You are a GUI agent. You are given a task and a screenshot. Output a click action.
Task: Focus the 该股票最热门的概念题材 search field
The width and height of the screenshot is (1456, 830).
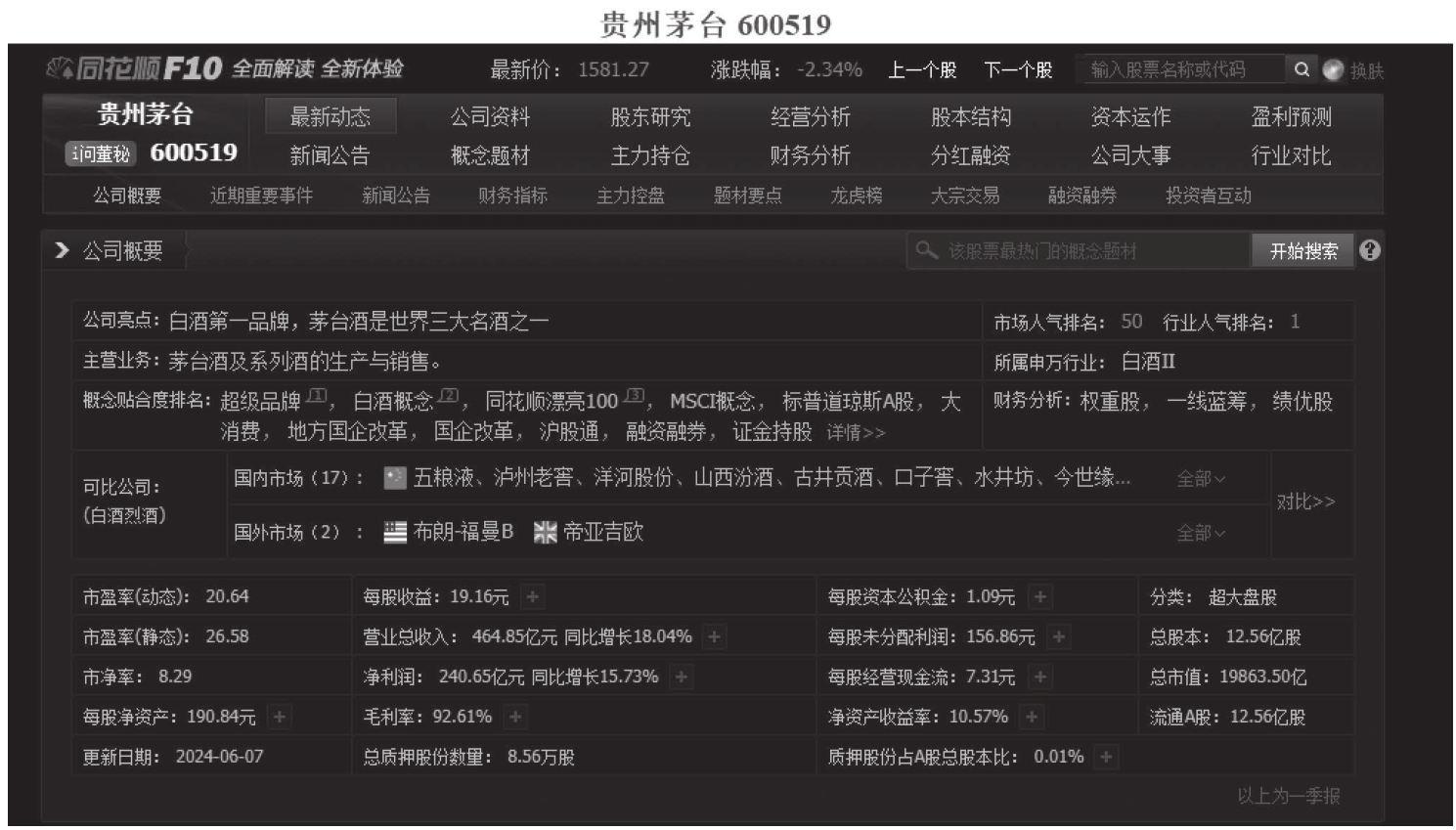point(1080,251)
